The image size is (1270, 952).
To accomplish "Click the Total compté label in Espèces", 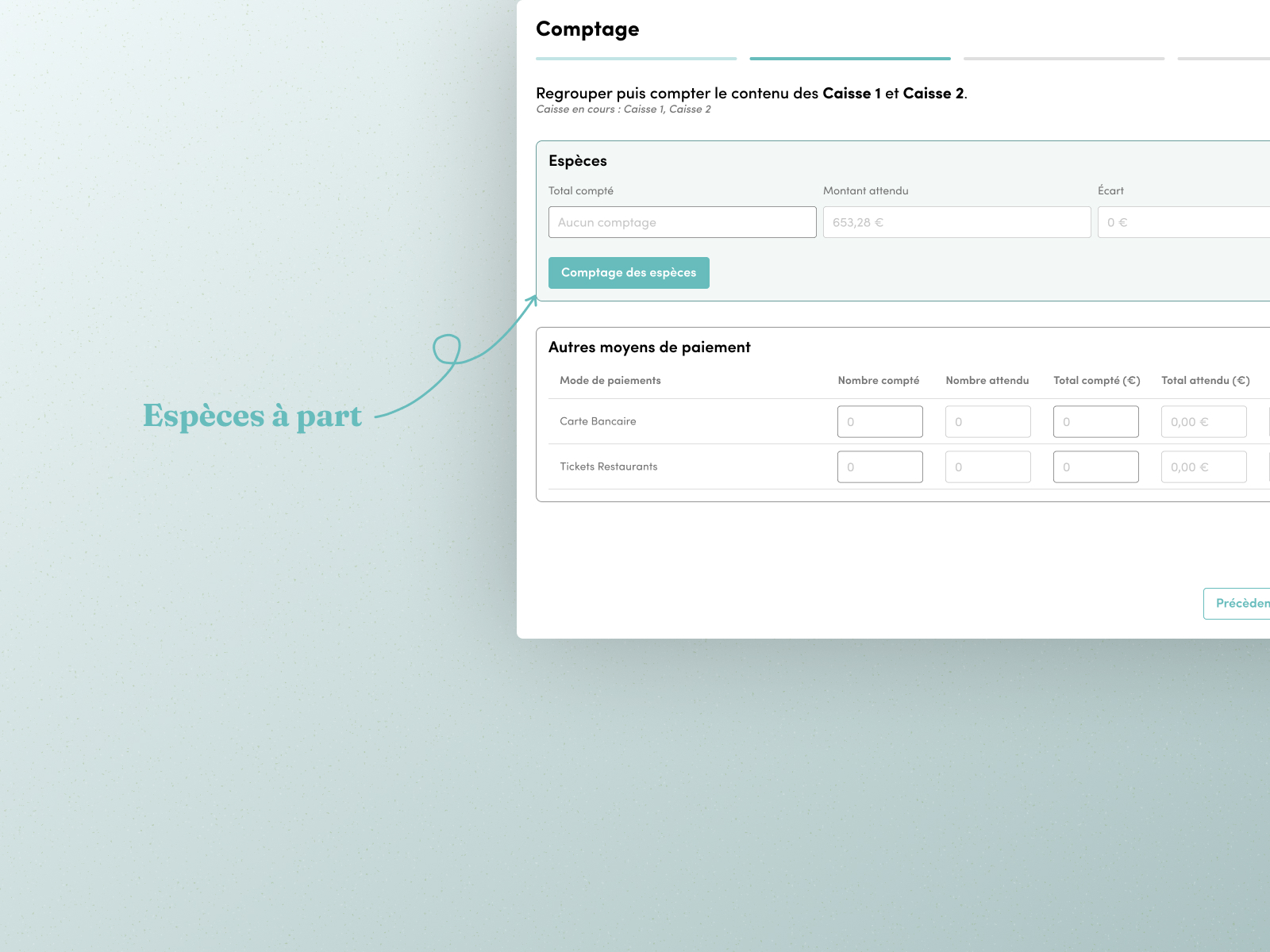I will 581,191.
